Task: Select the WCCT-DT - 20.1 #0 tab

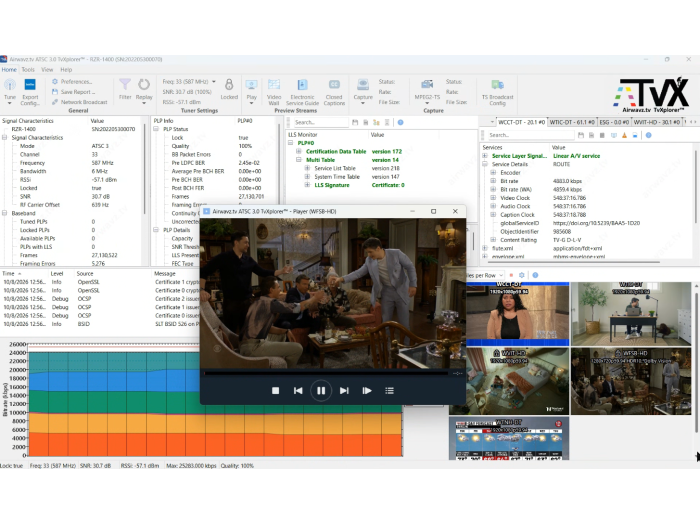Action: 521,122
